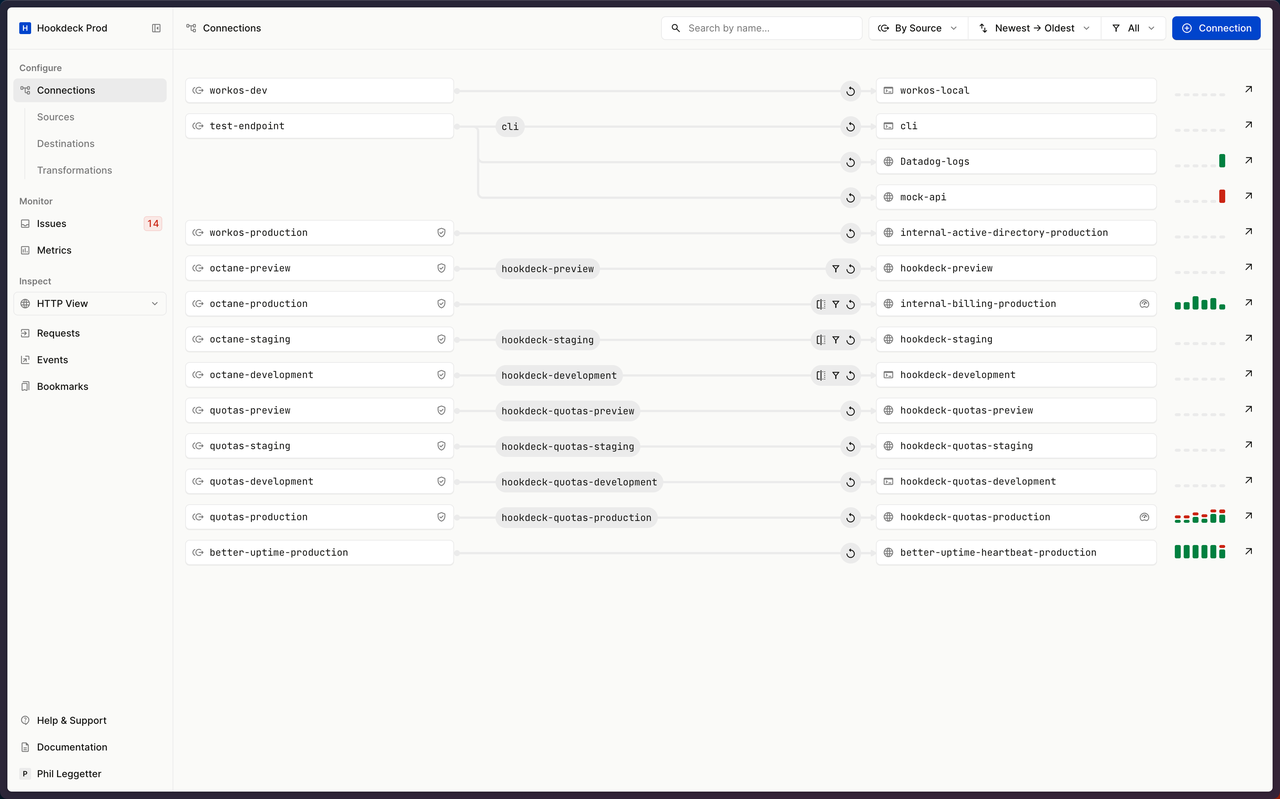Select the CLI destination icon on cli row
The height and width of the screenshot is (799, 1280).
pos(888,126)
